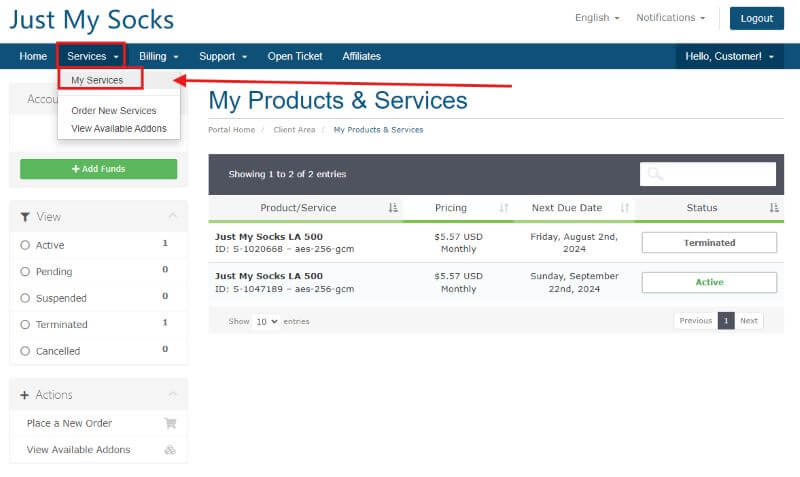Click the Next Due Date column header
The image size is (800, 477).
tap(567, 208)
